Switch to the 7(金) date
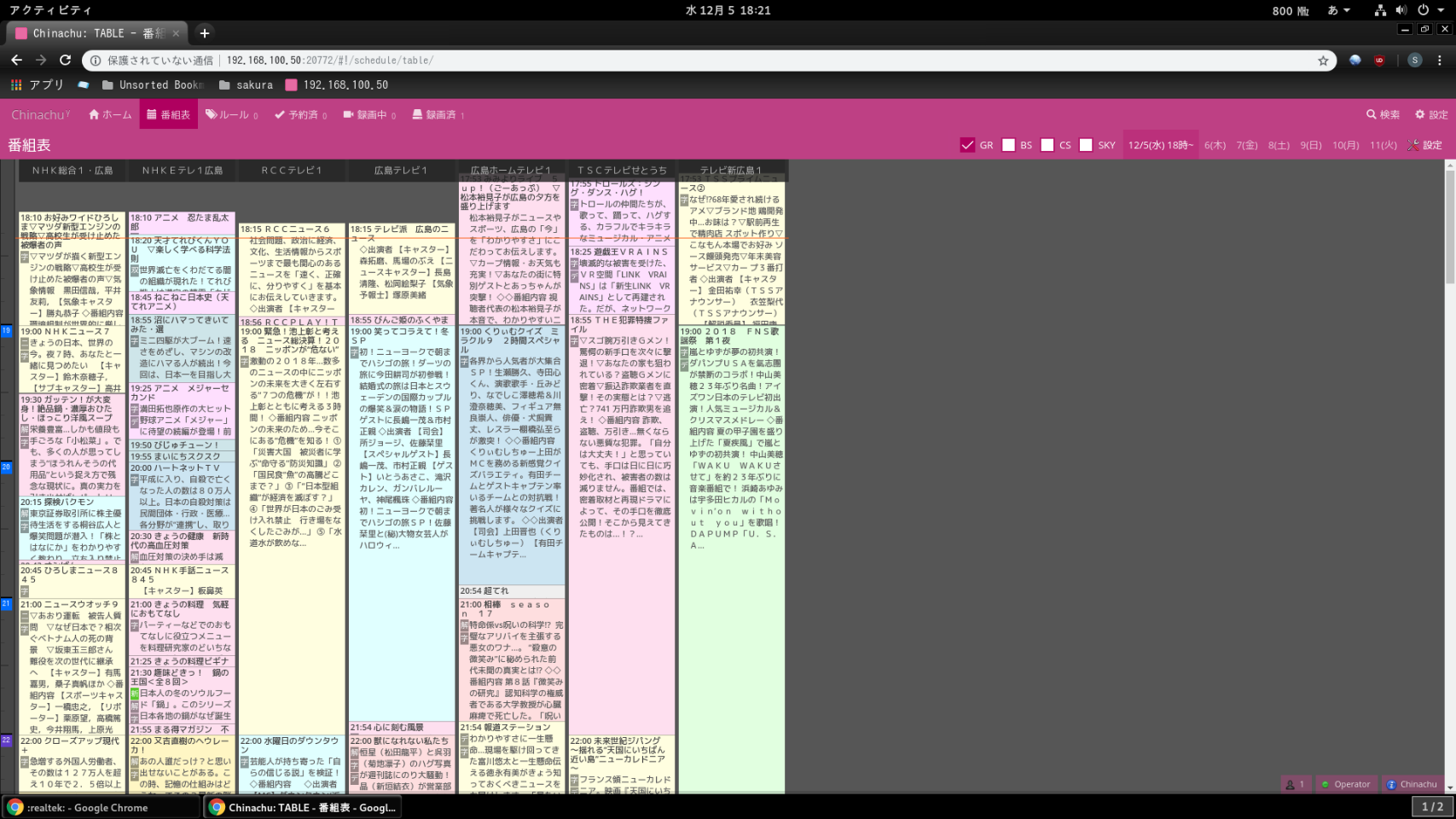1456x819 pixels. coord(1247,145)
